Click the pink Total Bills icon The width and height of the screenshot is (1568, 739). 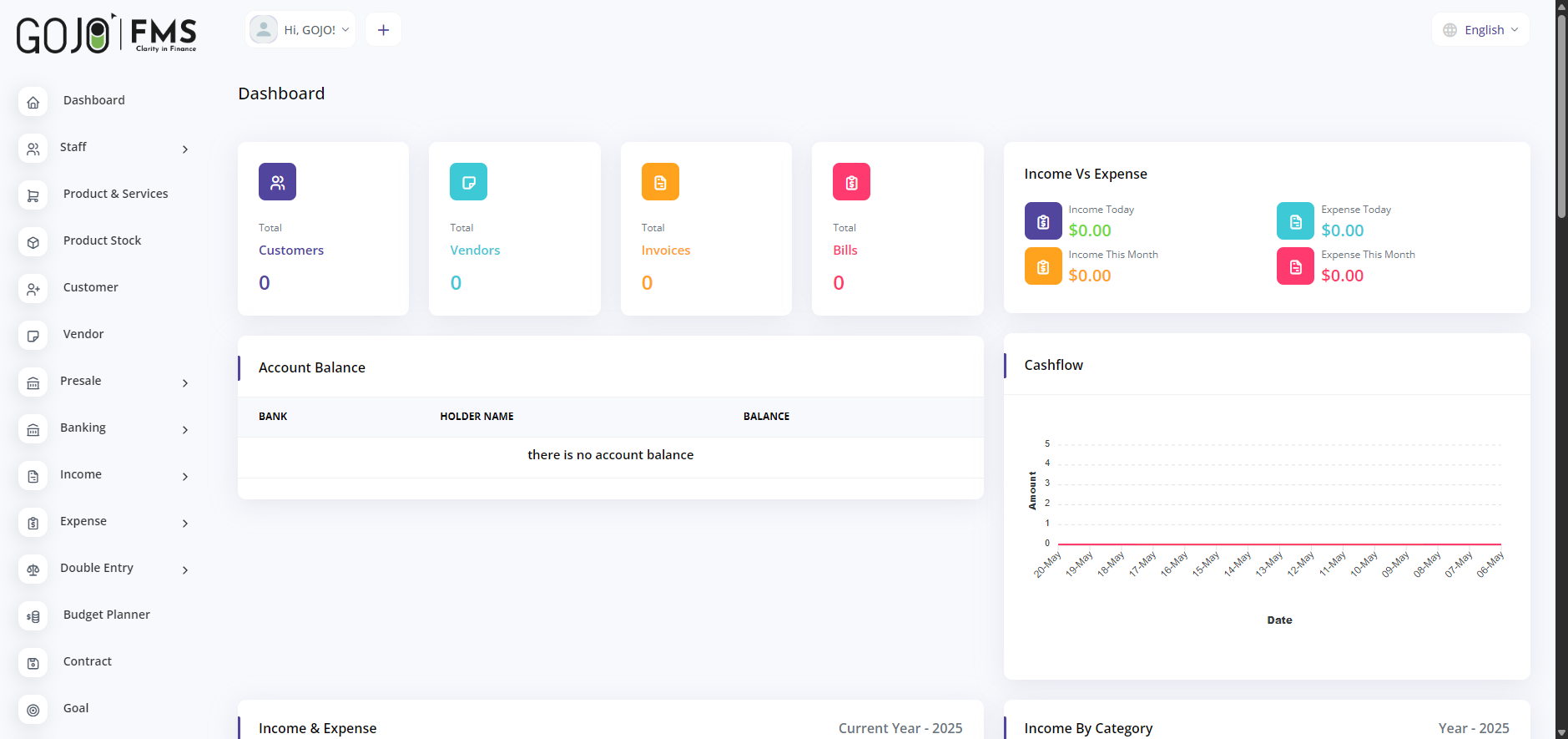(851, 182)
